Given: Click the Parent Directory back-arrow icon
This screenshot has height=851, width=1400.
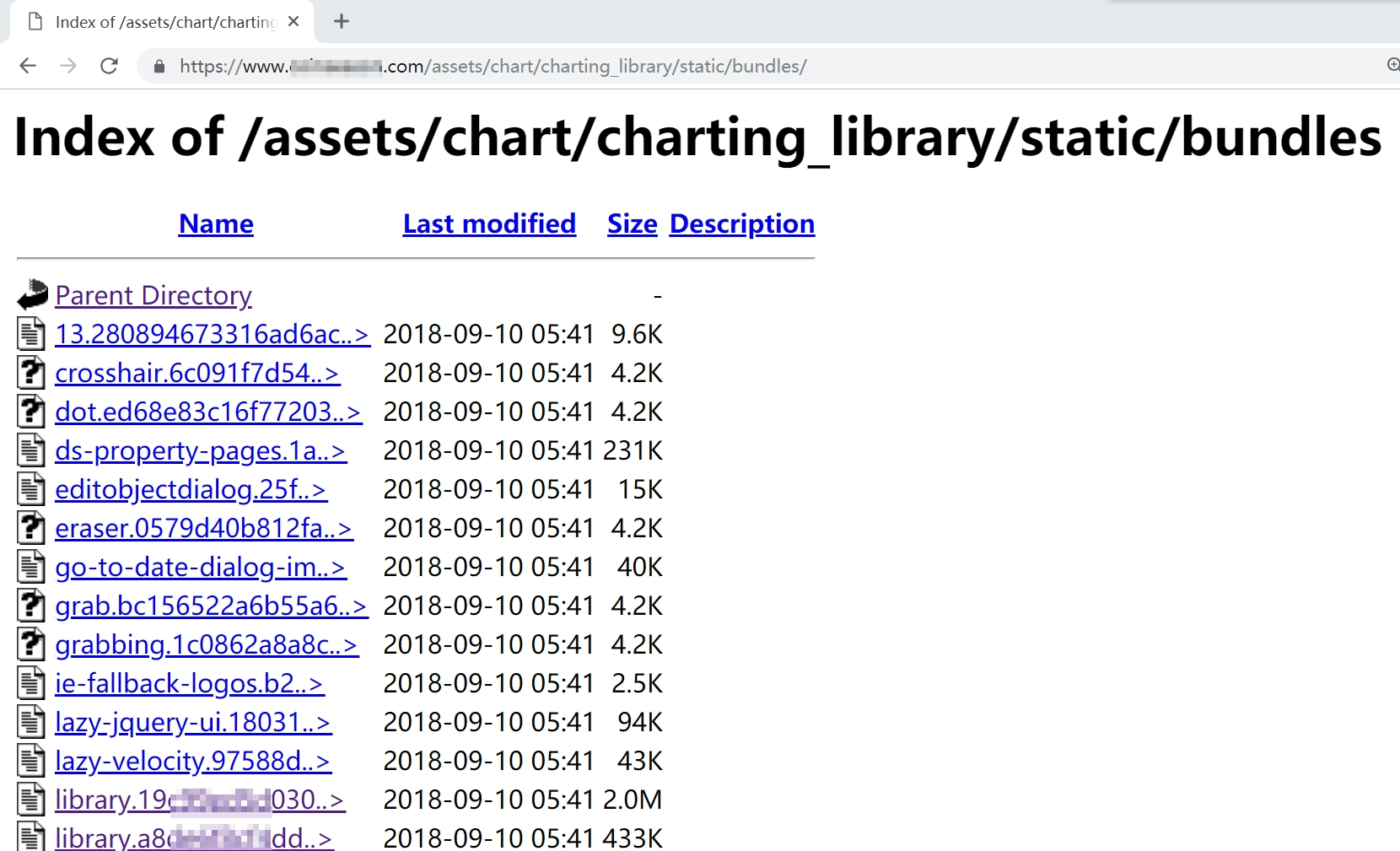Looking at the screenshot, I should click(x=32, y=294).
